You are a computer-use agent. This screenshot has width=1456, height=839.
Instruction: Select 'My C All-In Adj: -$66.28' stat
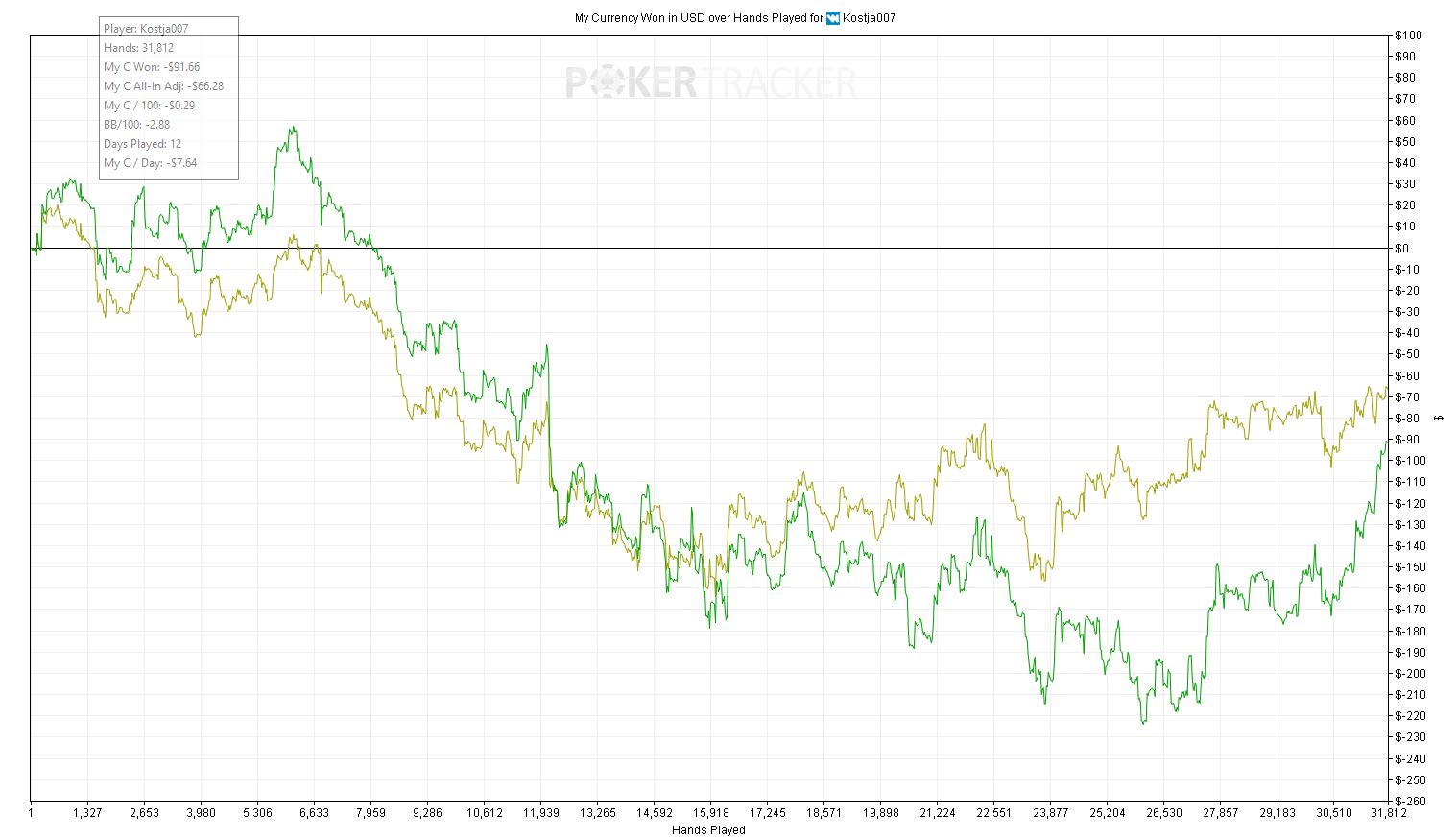[164, 86]
